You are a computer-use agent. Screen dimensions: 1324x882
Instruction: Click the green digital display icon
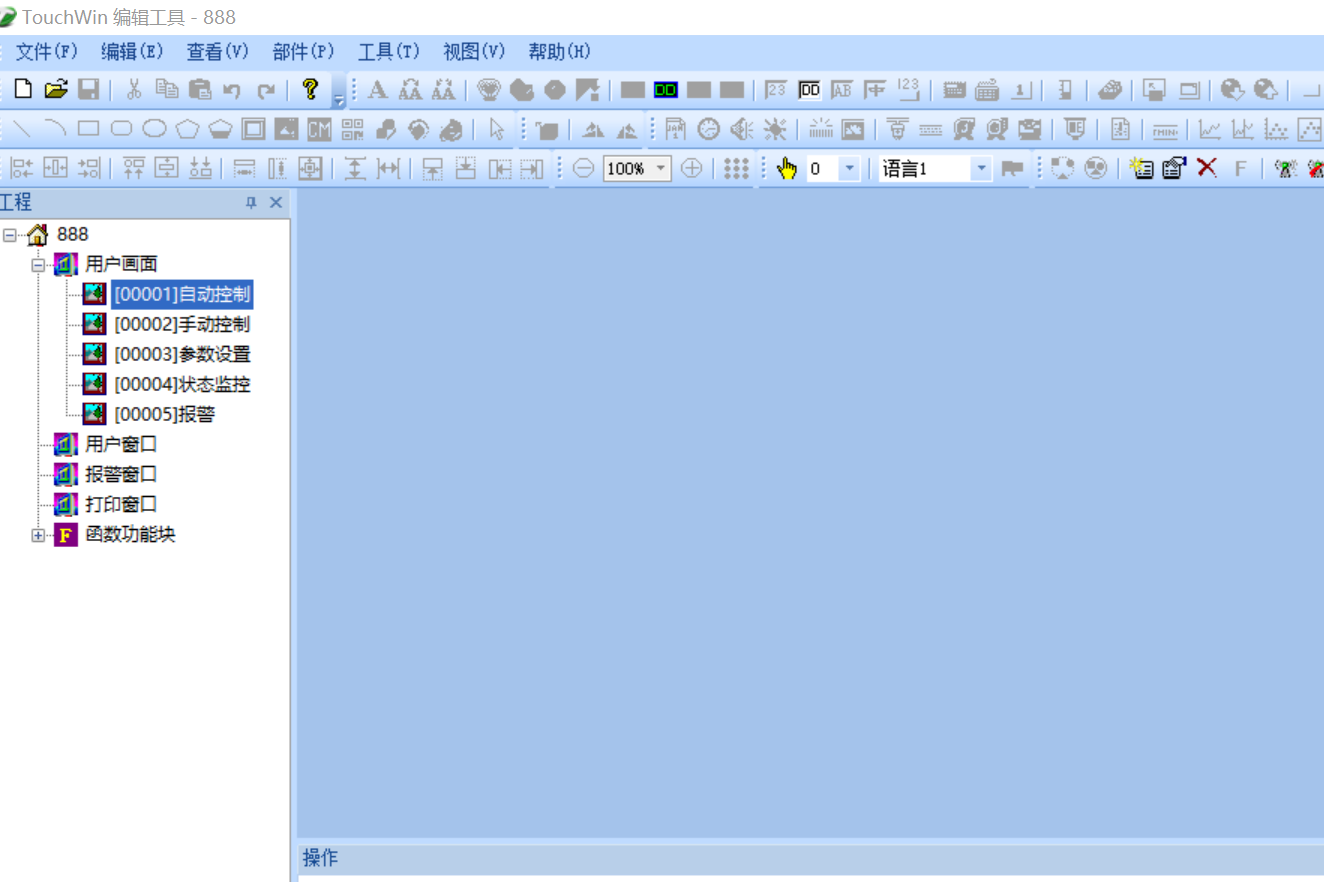pyautogui.click(x=666, y=90)
